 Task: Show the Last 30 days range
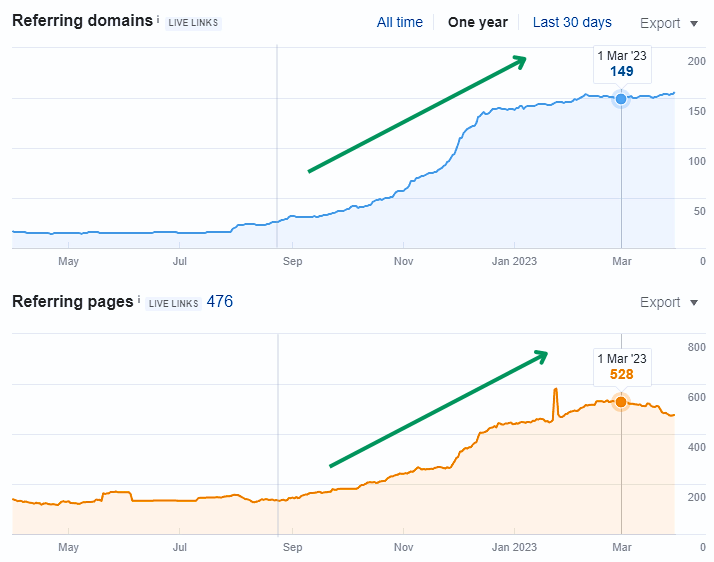(572, 22)
